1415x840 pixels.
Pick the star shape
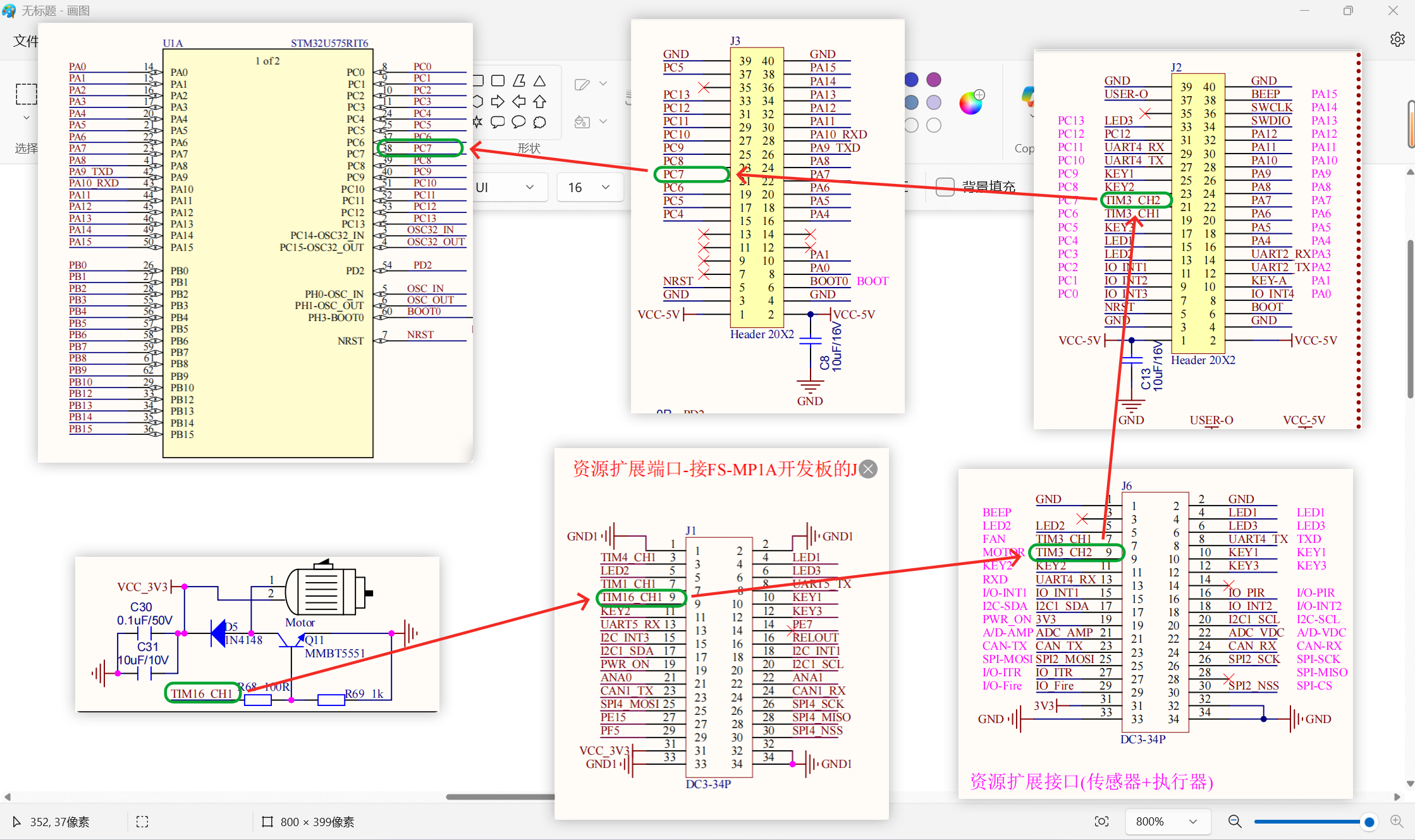point(478,122)
